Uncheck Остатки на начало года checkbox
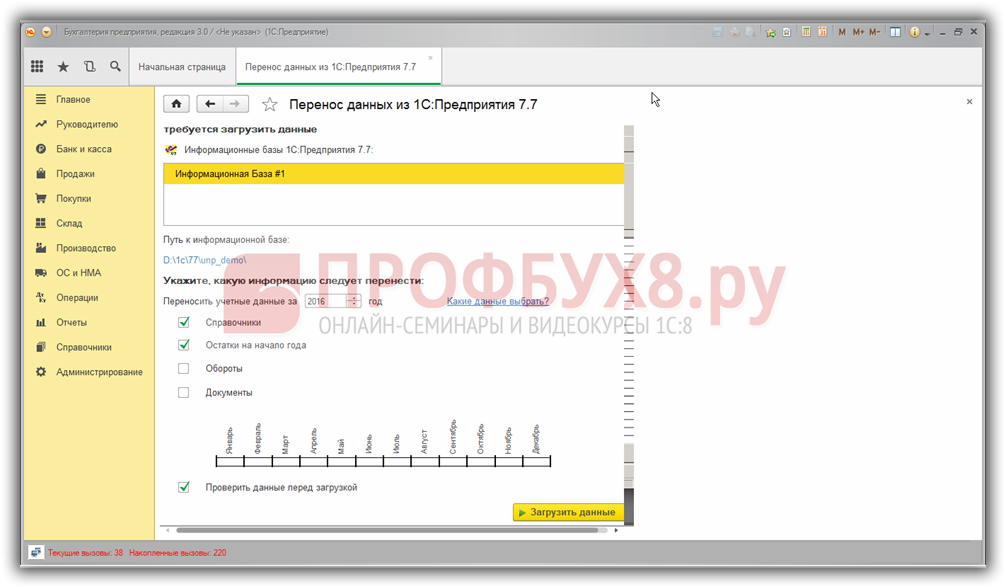Screen dimensions: 1006x588 (184, 345)
